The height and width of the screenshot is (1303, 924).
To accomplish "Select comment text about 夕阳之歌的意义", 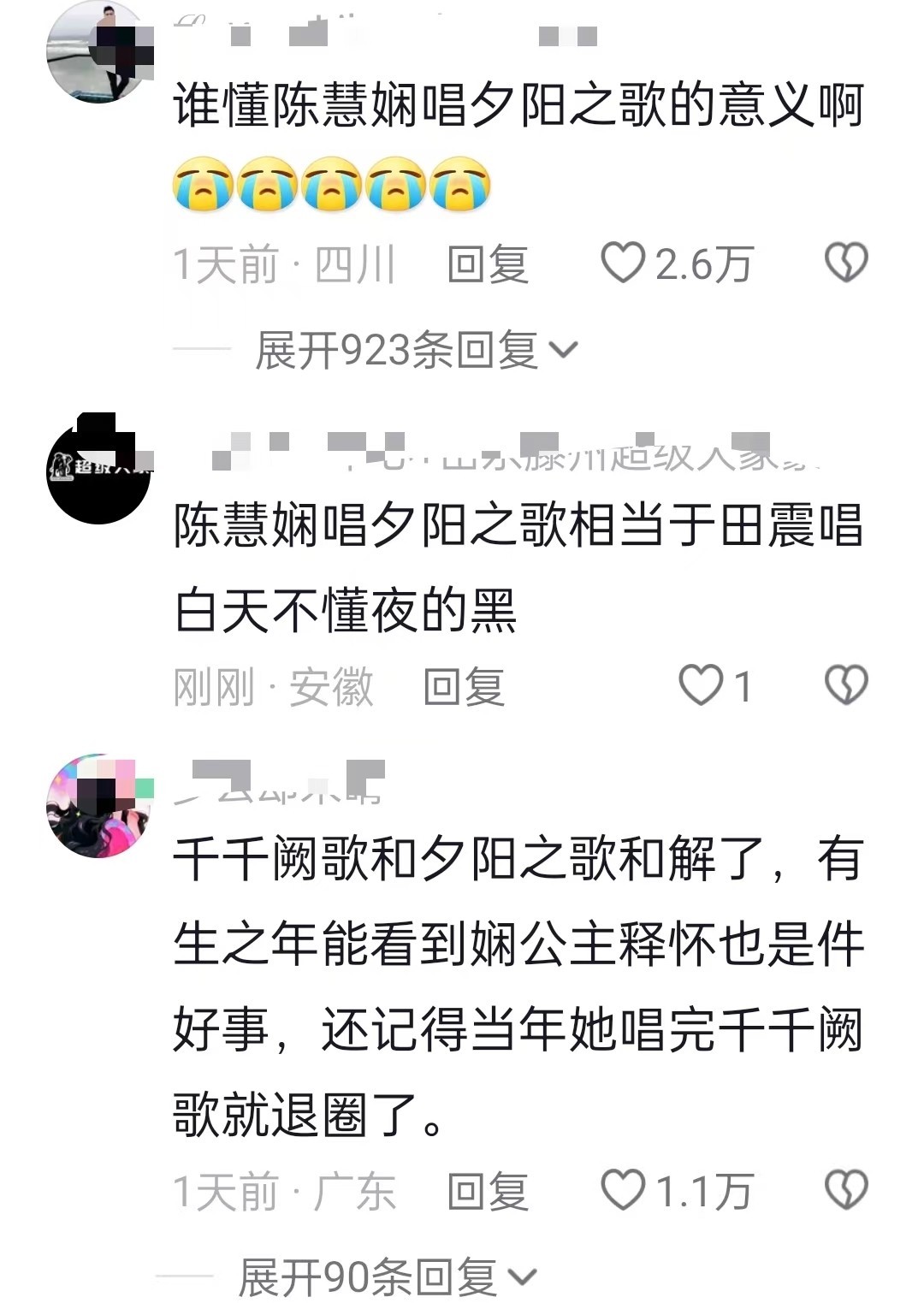I will point(518,145).
